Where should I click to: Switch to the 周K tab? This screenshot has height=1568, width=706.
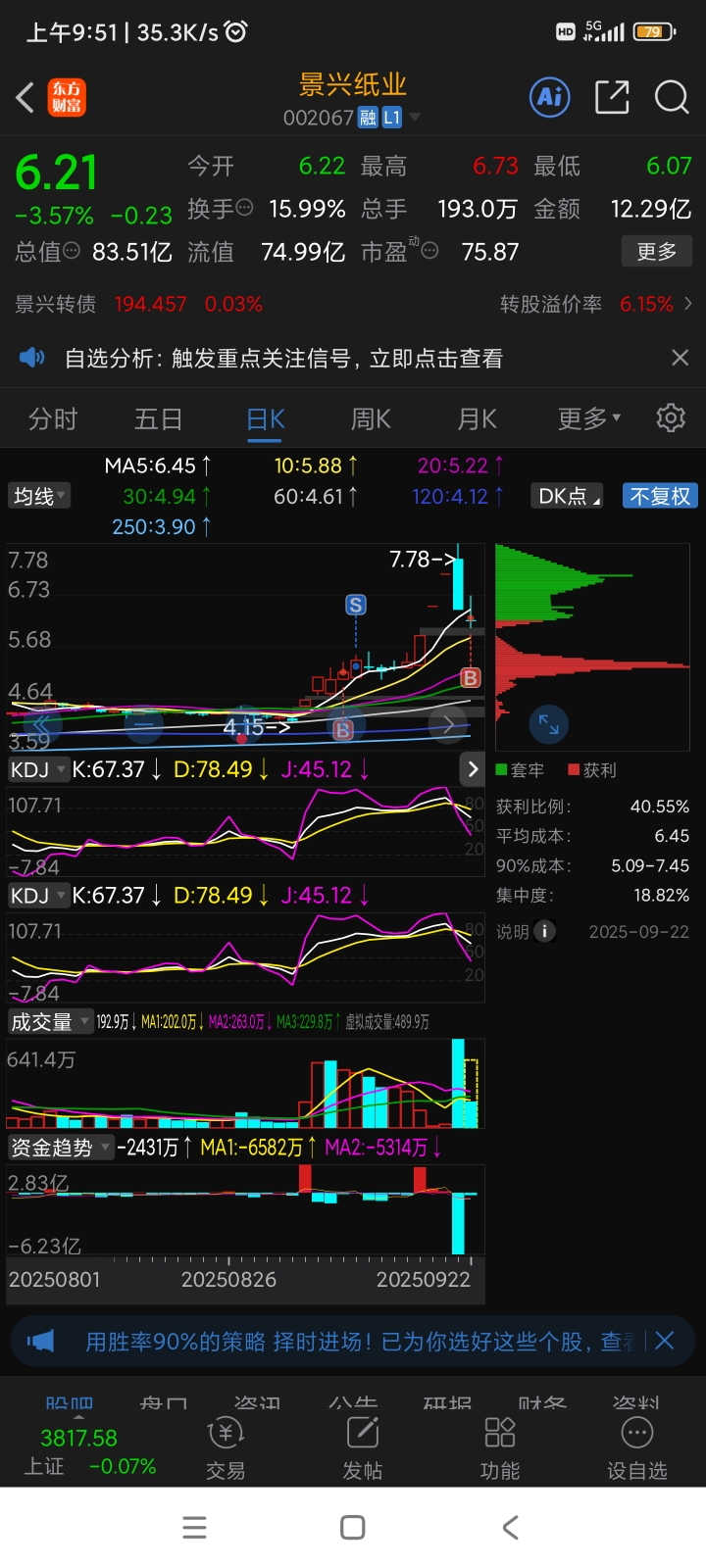coord(371,419)
